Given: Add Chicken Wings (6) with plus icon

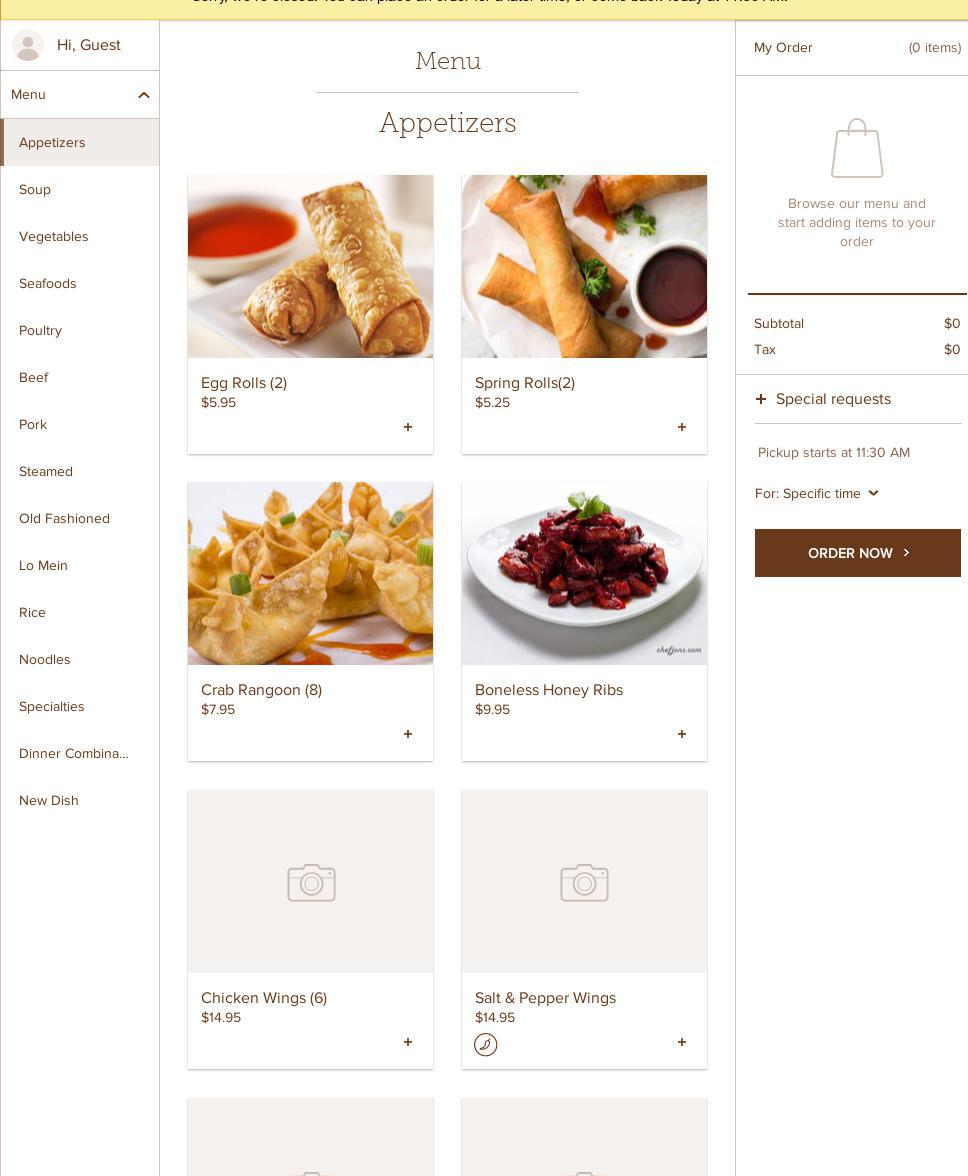Looking at the screenshot, I should (x=408, y=1042).
